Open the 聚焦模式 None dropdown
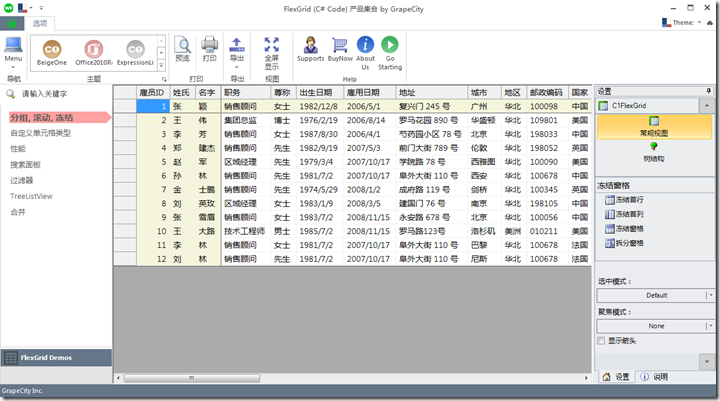The width and height of the screenshot is (720, 401). click(710, 326)
